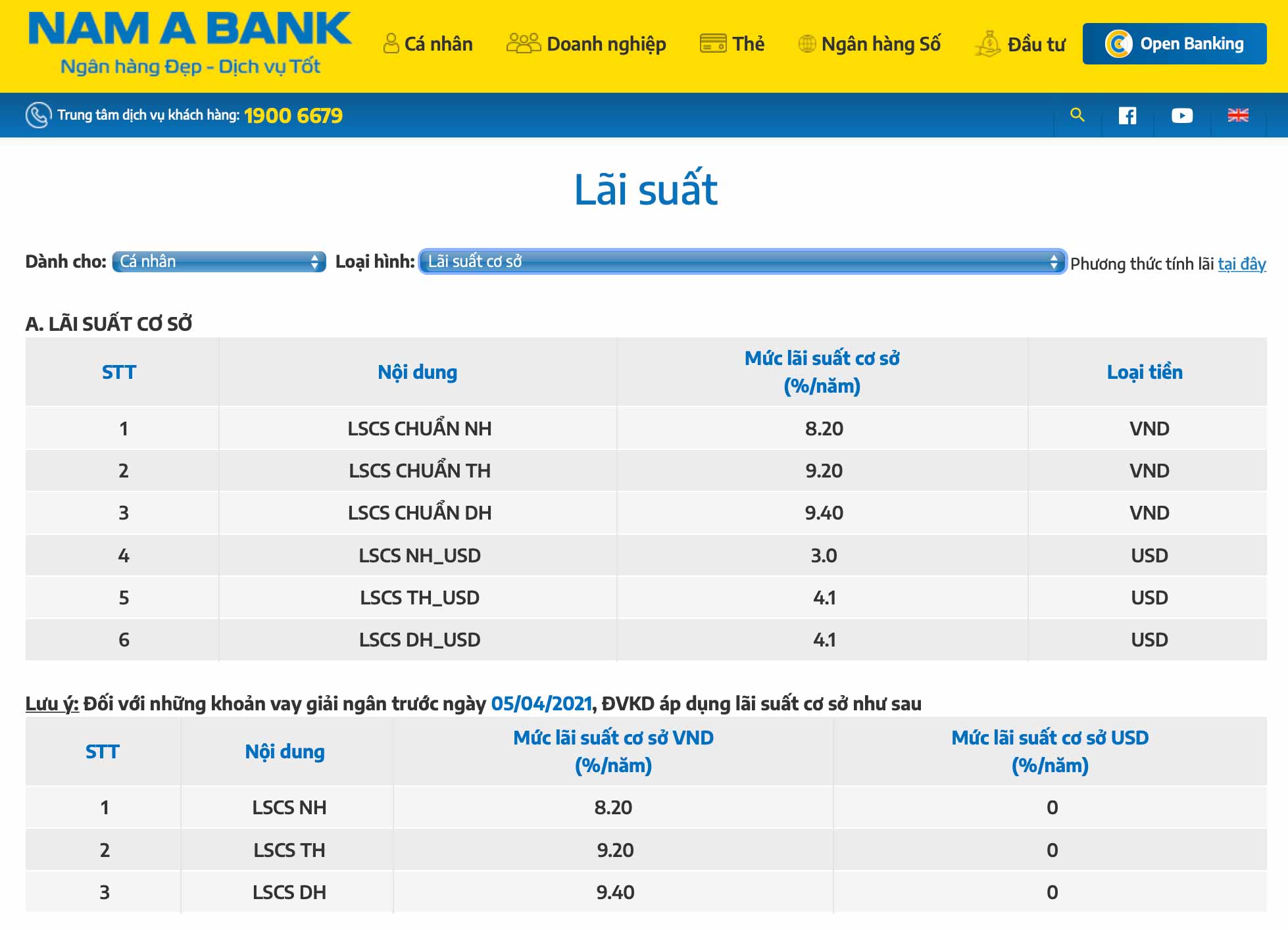Open the tại đây link
The height and width of the screenshot is (930, 1288).
tap(1242, 264)
